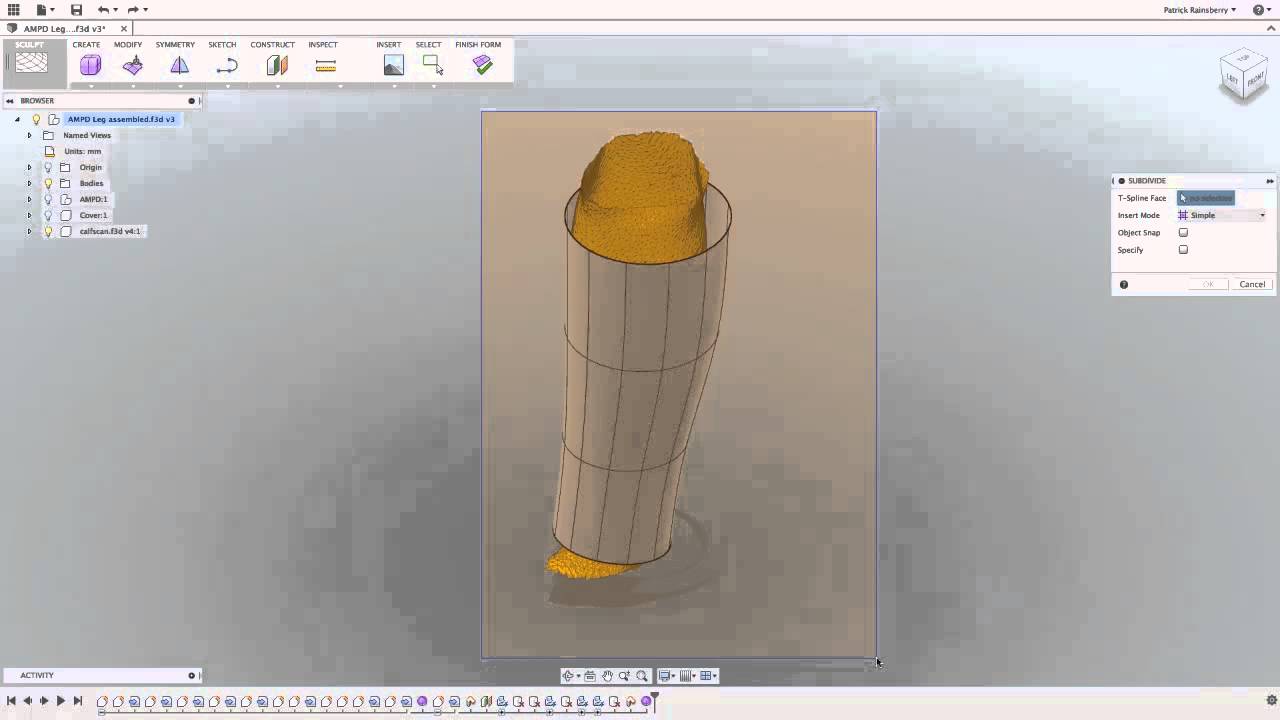Image resolution: width=1280 pixels, height=720 pixels.
Task: Toggle visibility bulb for AMPD Leg assembled
Action: click(37, 119)
